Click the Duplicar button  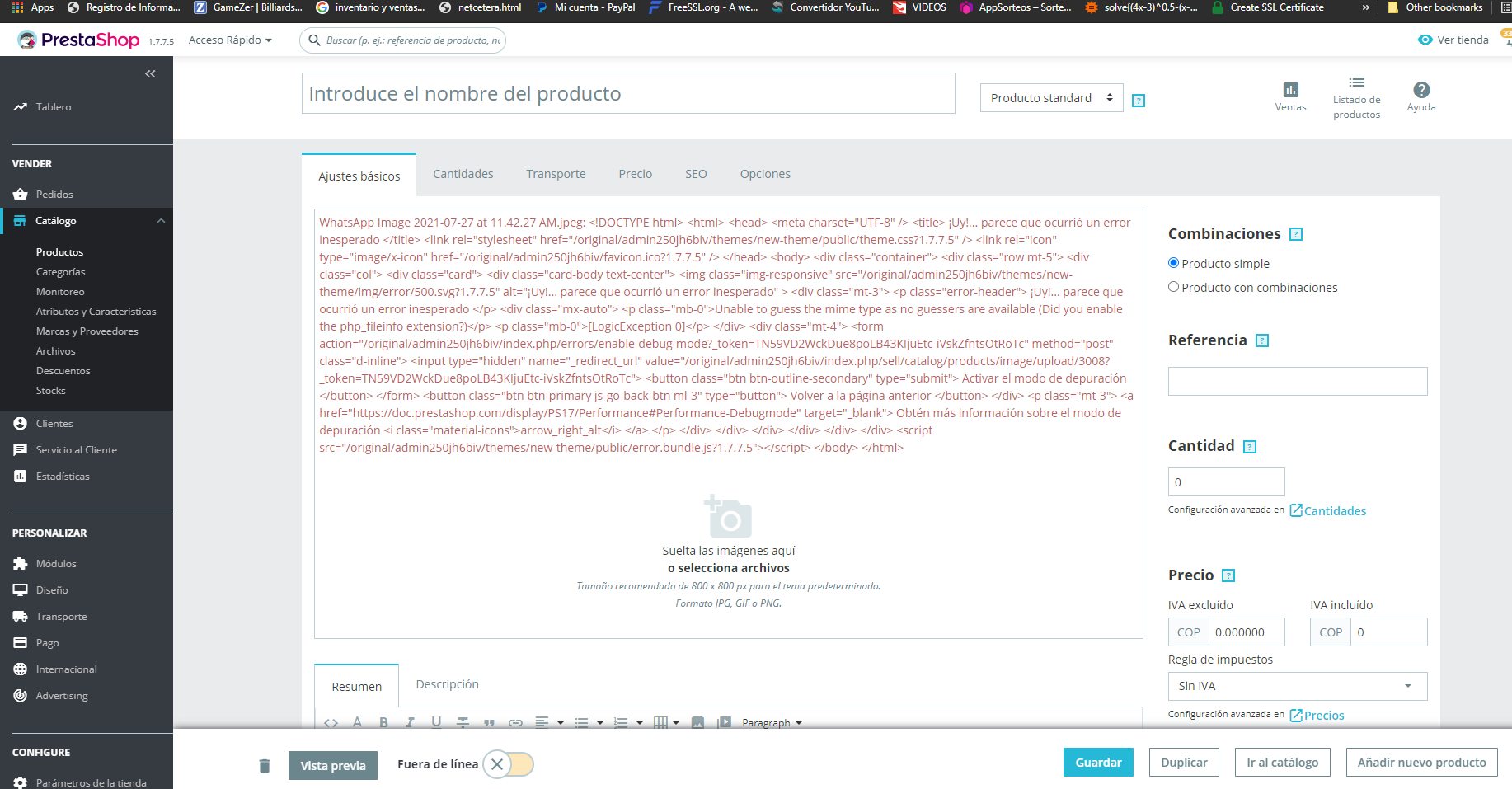pyautogui.click(x=1184, y=763)
